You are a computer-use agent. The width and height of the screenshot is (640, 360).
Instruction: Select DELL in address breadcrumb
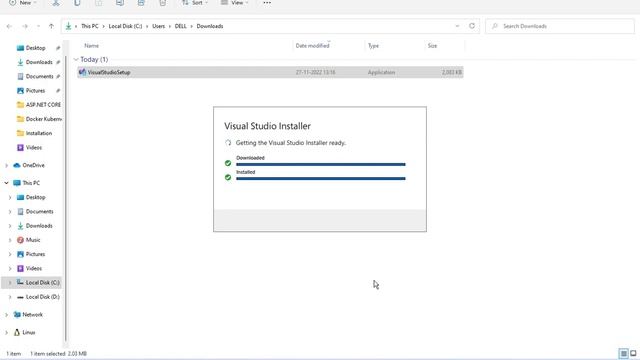pos(180,26)
